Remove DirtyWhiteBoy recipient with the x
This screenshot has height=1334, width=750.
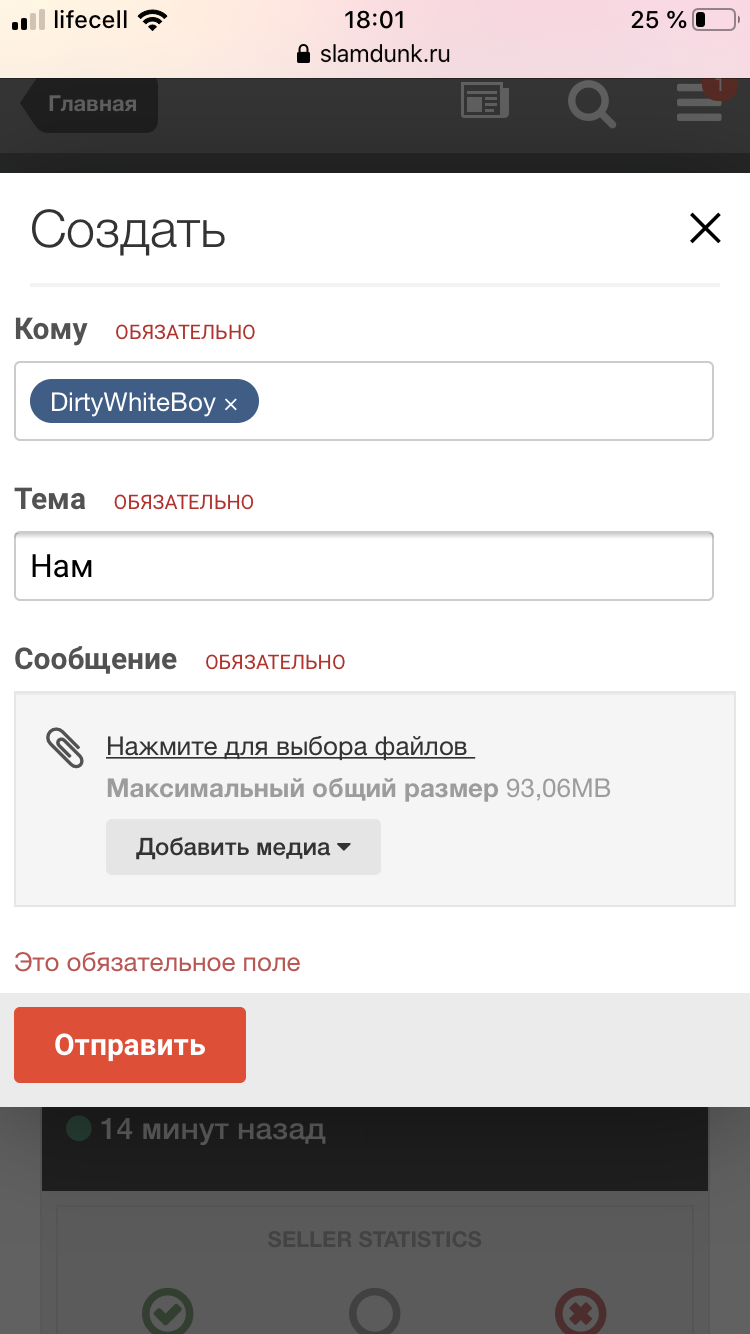click(x=231, y=404)
